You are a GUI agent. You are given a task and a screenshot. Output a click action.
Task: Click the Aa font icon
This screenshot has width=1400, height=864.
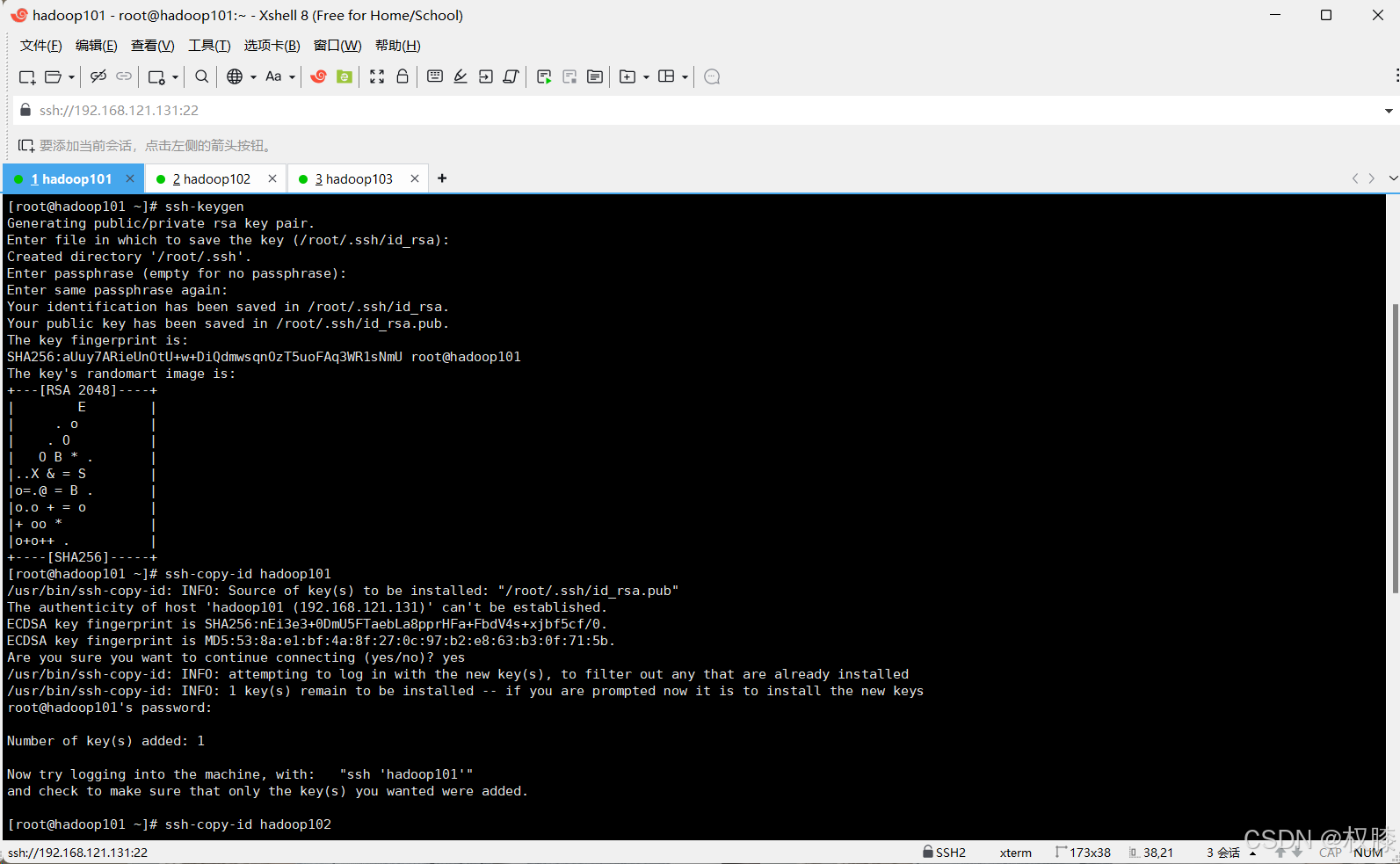click(x=273, y=76)
